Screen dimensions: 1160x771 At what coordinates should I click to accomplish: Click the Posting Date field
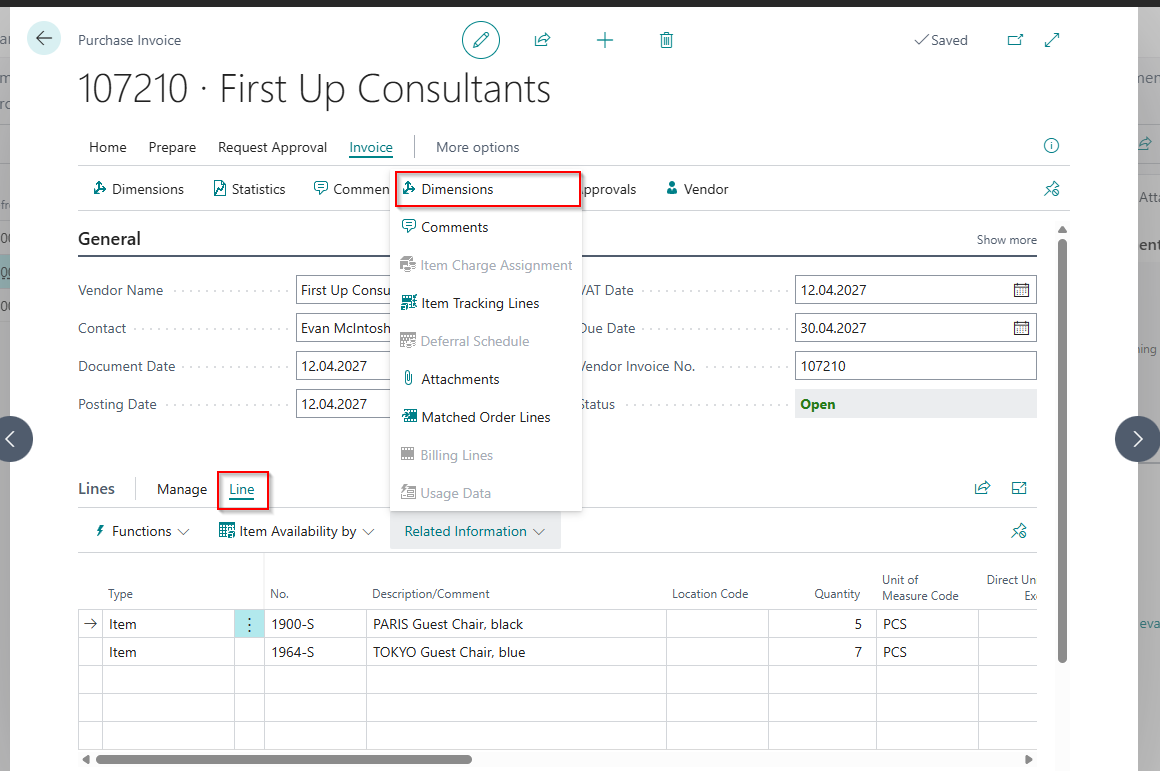coord(343,404)
